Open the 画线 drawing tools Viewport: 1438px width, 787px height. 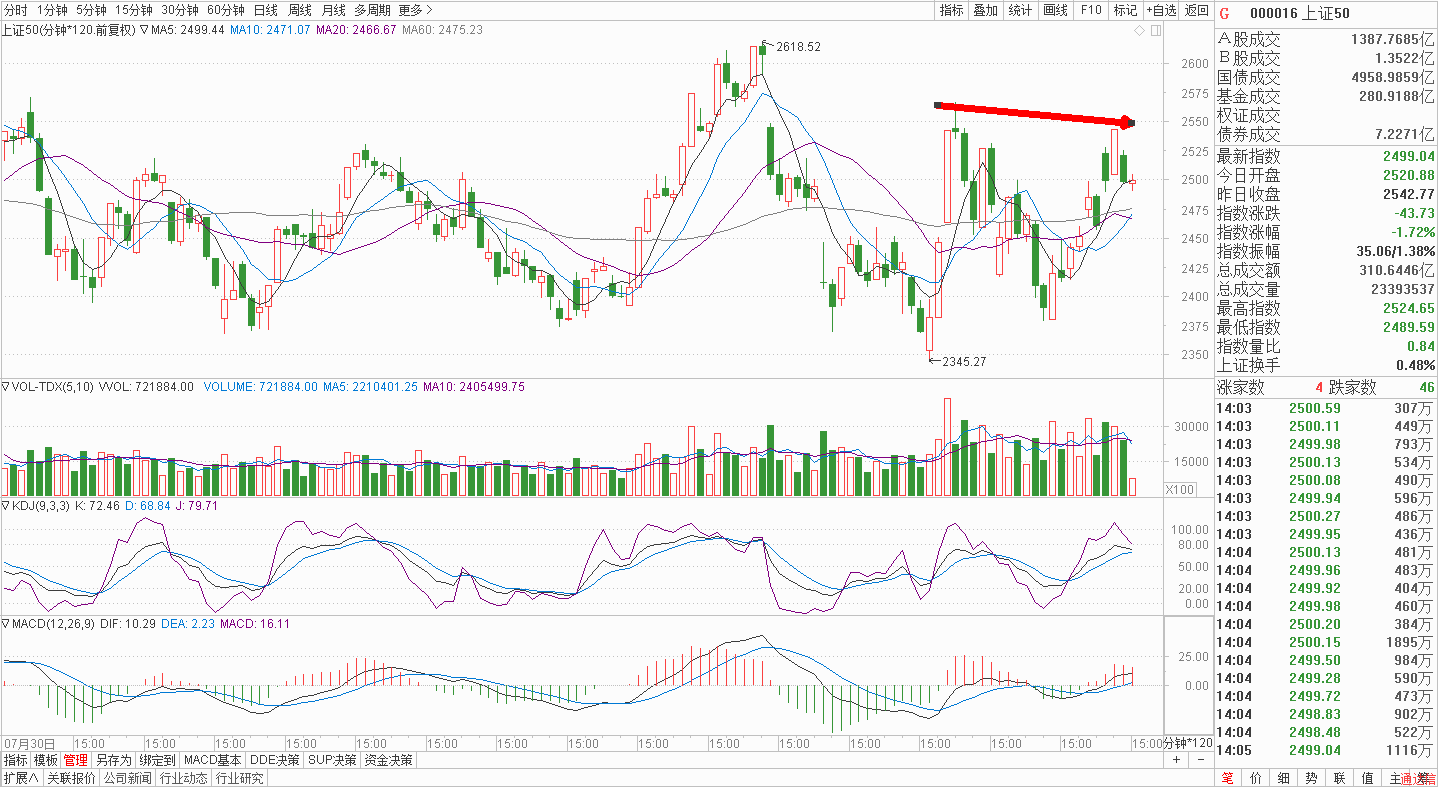(x=1055, y=10)
